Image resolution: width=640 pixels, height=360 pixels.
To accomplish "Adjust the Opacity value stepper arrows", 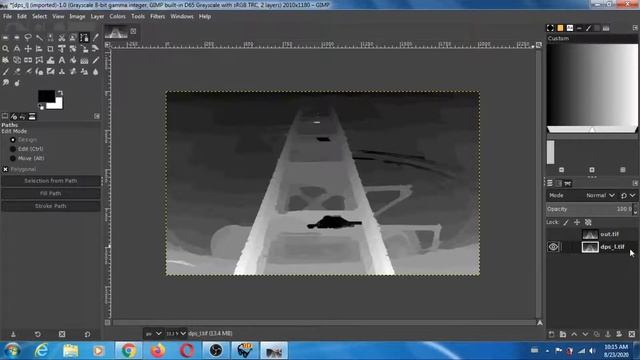I will [635, 209].
